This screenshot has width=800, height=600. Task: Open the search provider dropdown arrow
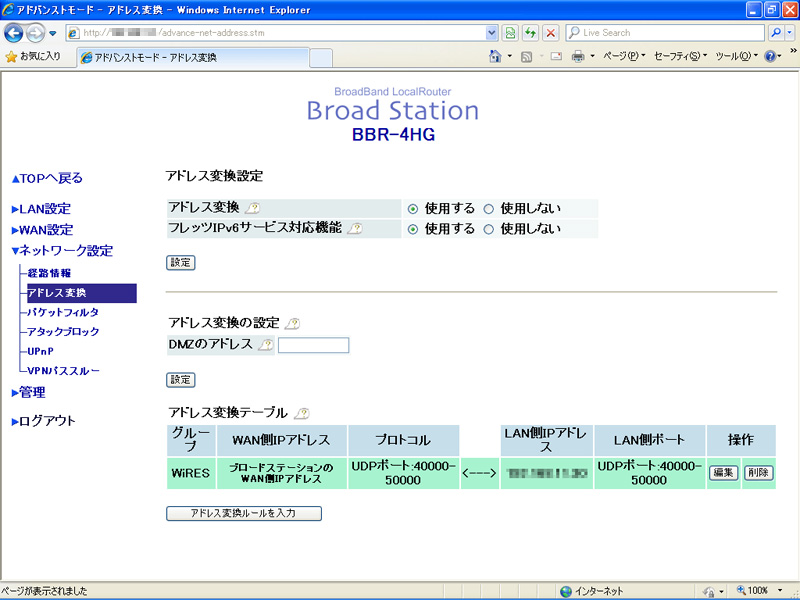[790, 33]
